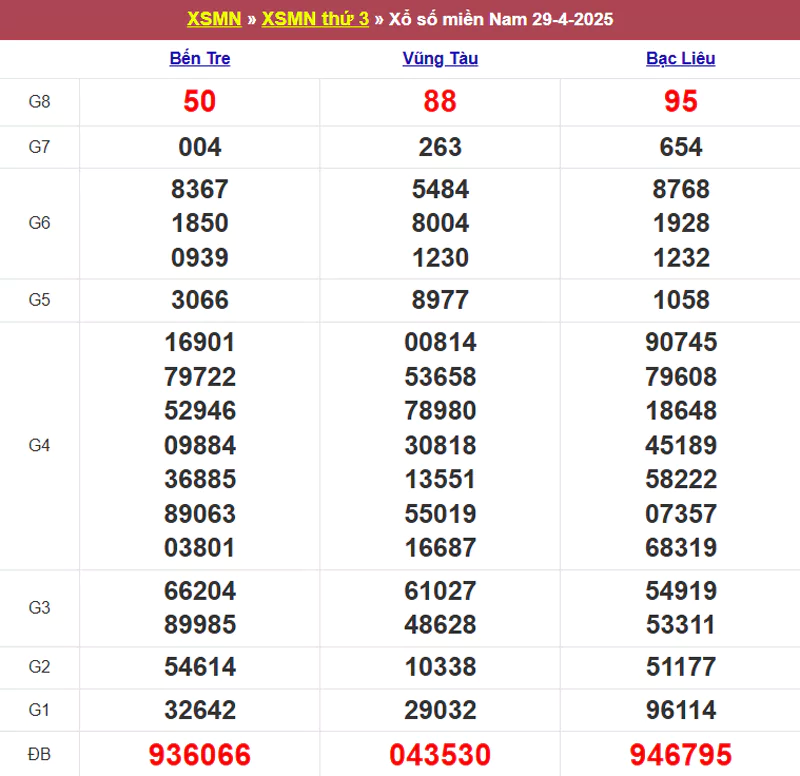Click Bến Tre G7 result 004

[200, 147]
